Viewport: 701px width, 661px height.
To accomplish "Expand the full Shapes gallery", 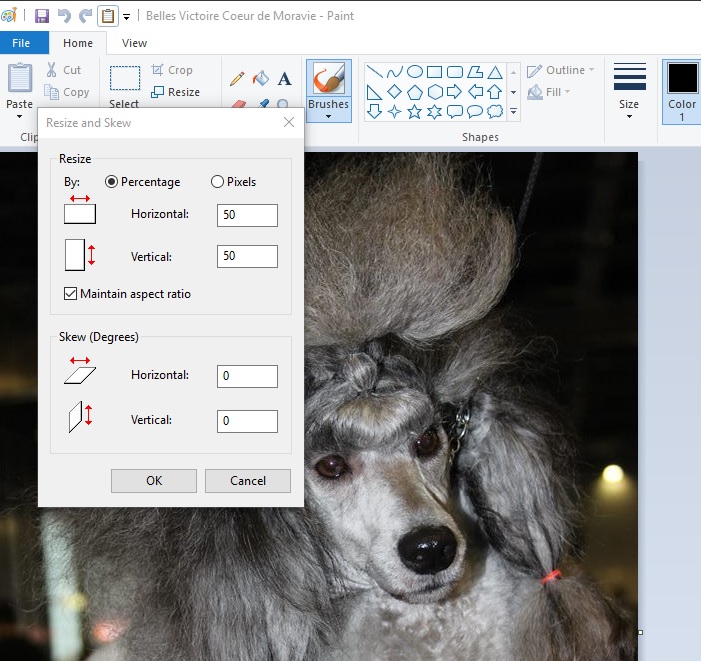I will pos(514,111).
